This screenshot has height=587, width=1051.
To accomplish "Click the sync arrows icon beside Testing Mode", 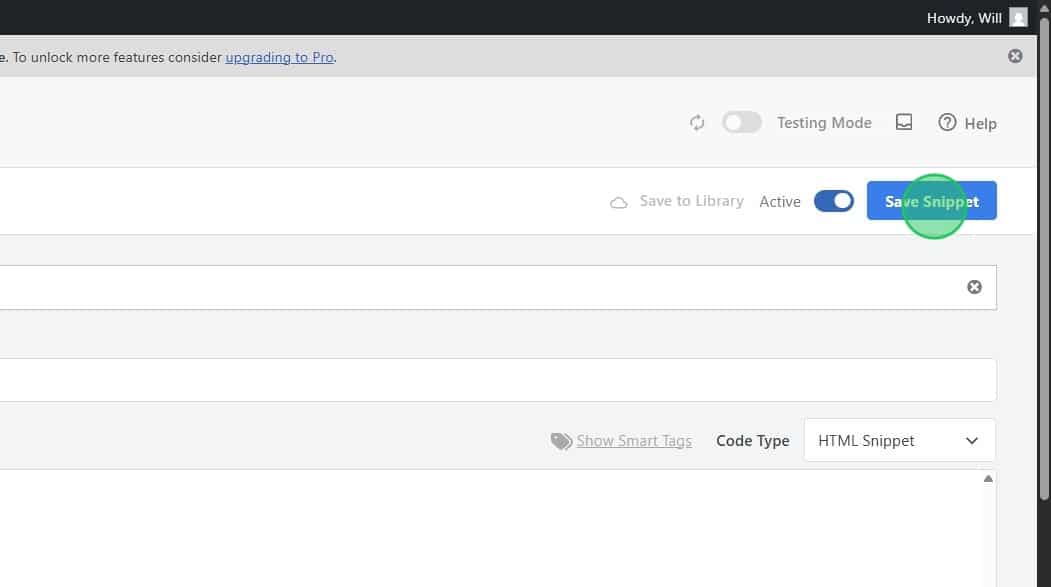I will click(x=697, y=123).
